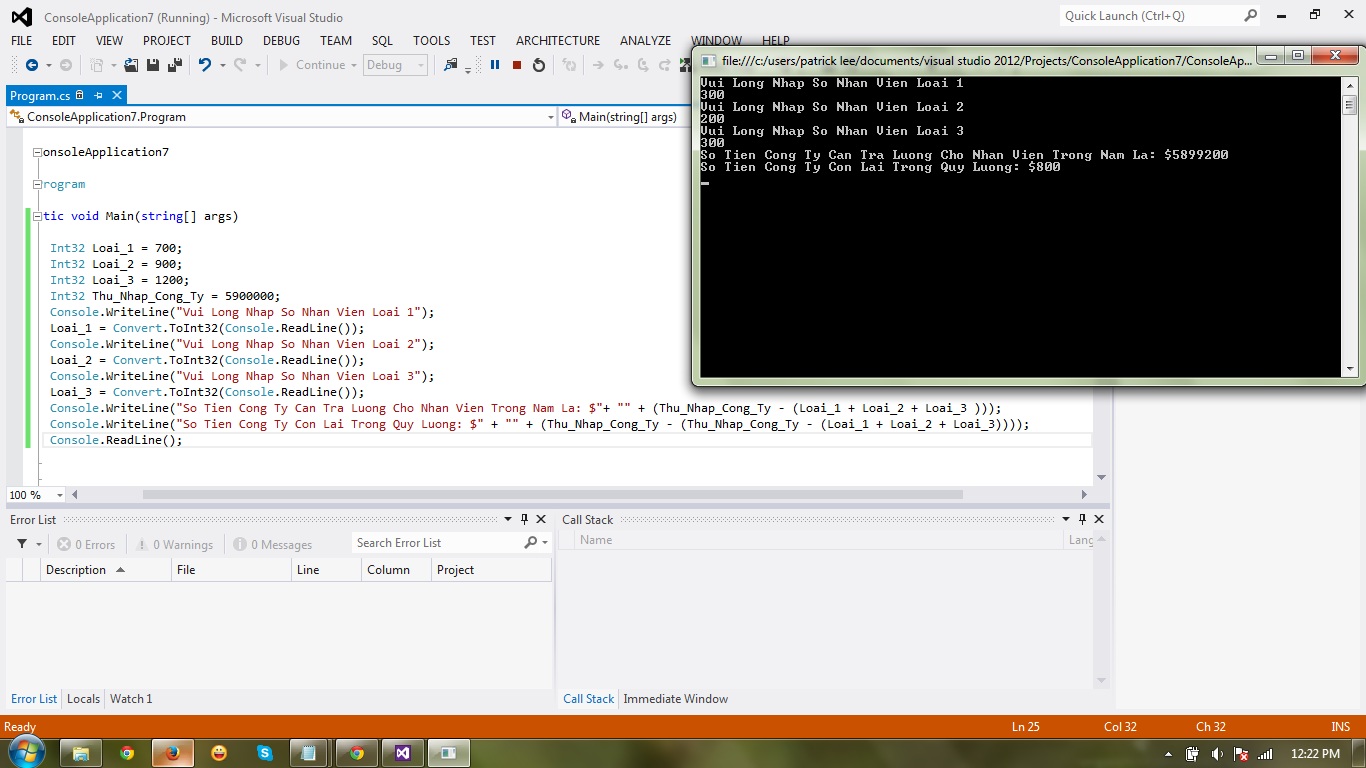Open Visual Studio from the Windows taskbar

click(402, 753)
